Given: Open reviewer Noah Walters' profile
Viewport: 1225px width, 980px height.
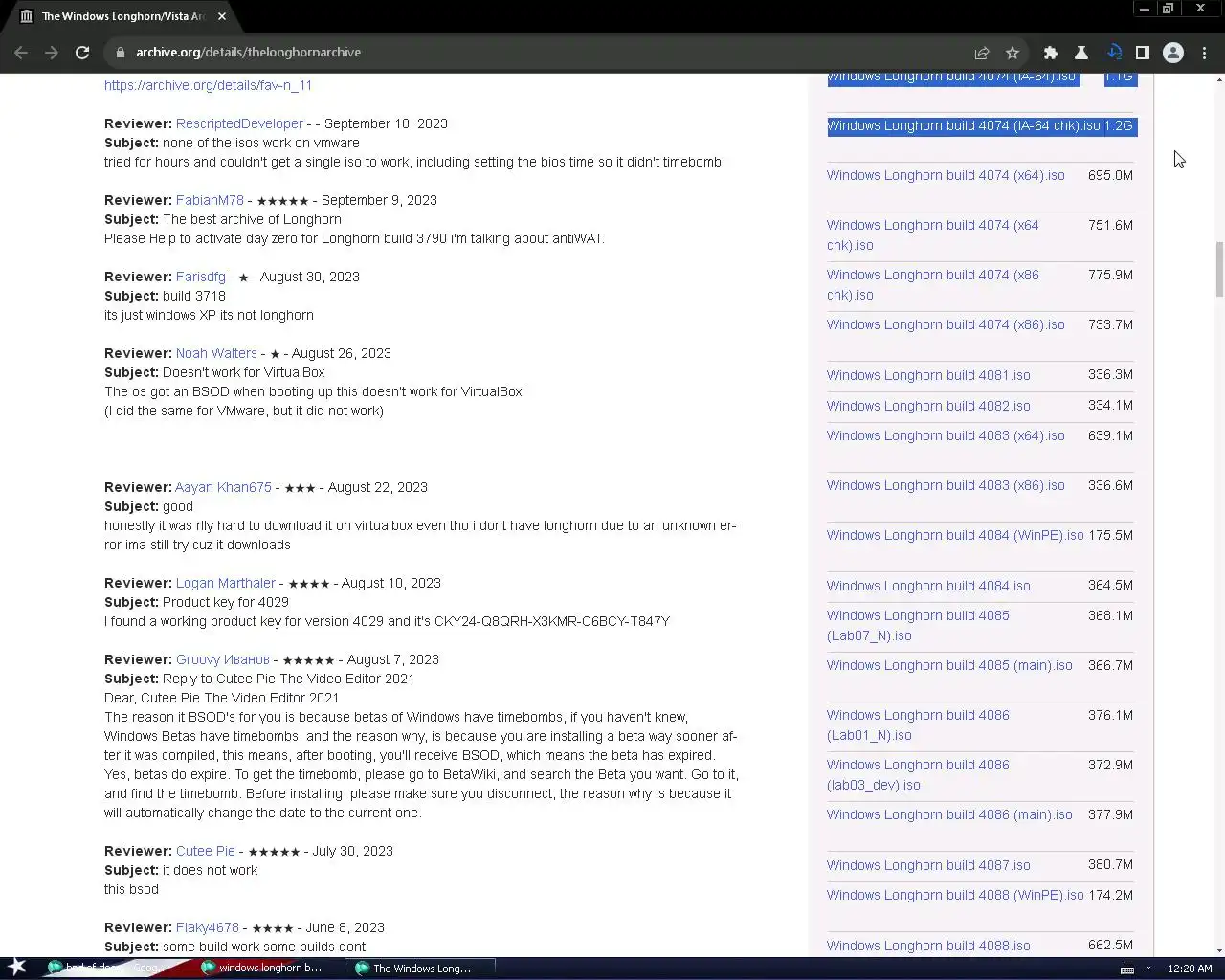Looking at the screenshot, I should tap(216, 353).
